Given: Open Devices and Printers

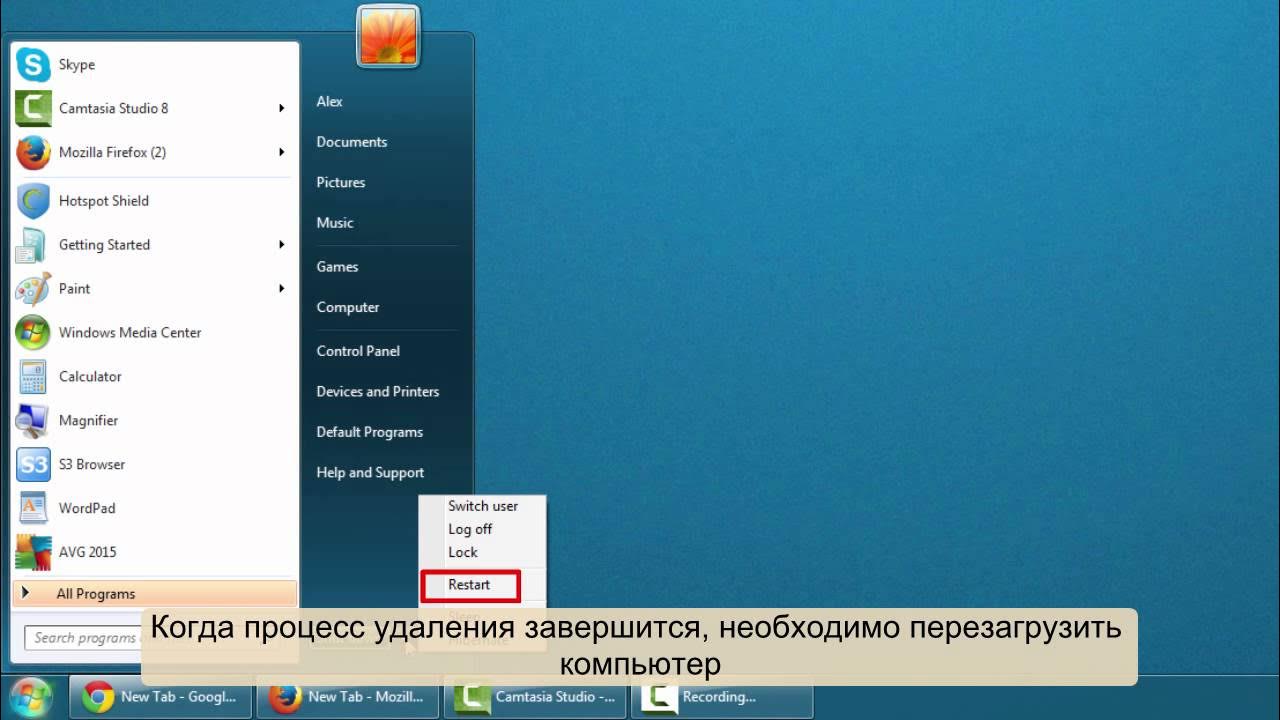Looking at the screenshot, I should (x=378, y=392).
